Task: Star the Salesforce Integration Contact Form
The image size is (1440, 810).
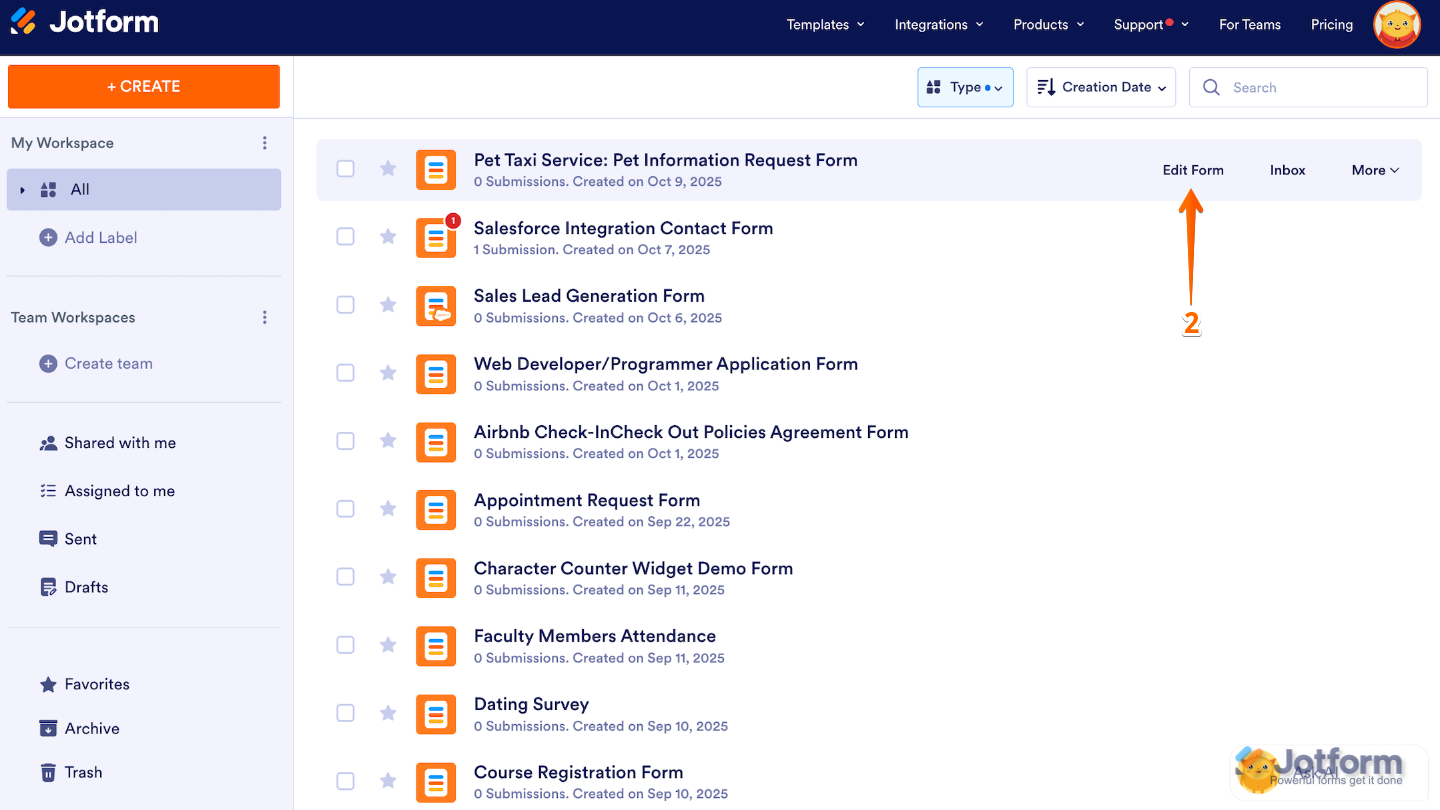Action: (x=388, y=236)
